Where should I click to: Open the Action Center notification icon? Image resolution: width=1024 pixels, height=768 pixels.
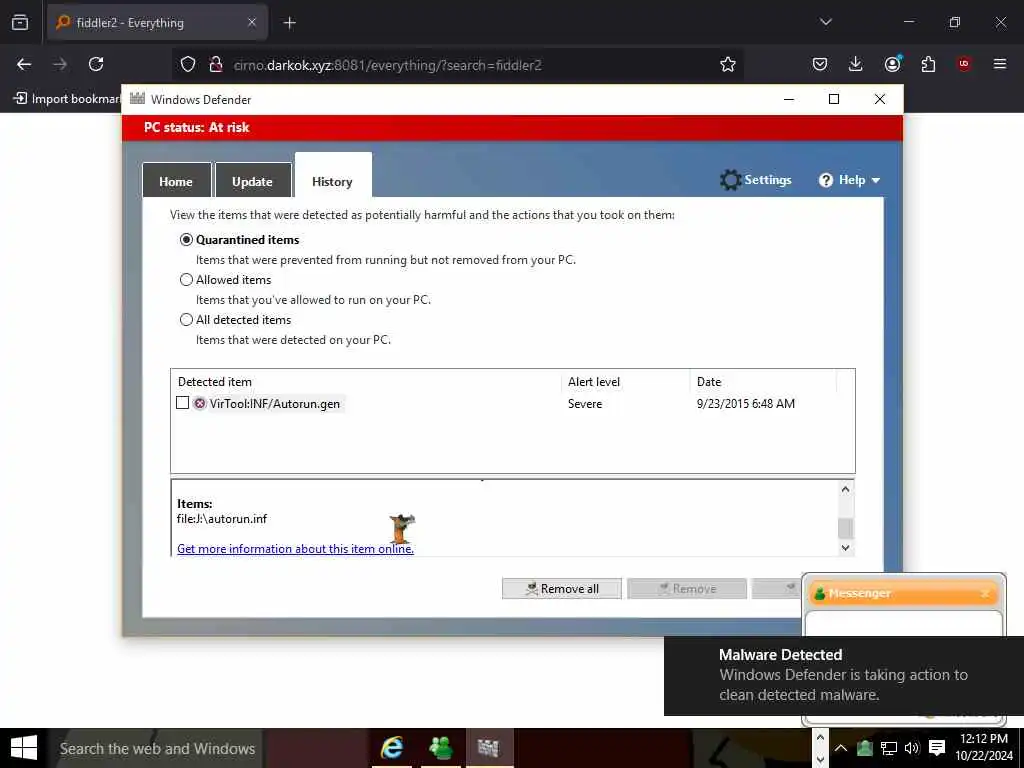click(x=937, y=748)
